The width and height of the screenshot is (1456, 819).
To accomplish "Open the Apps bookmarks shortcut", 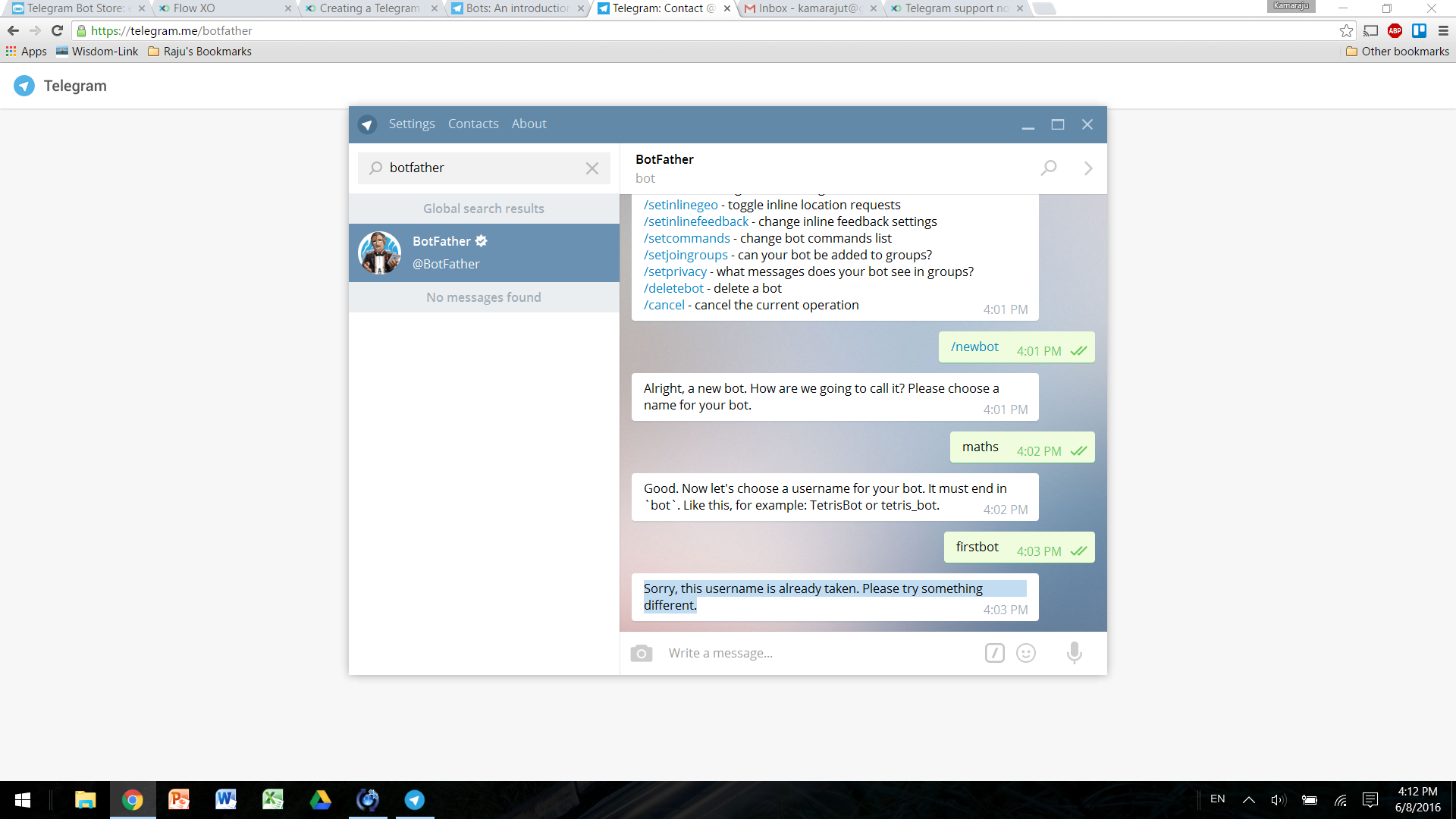I will point(27,51).
